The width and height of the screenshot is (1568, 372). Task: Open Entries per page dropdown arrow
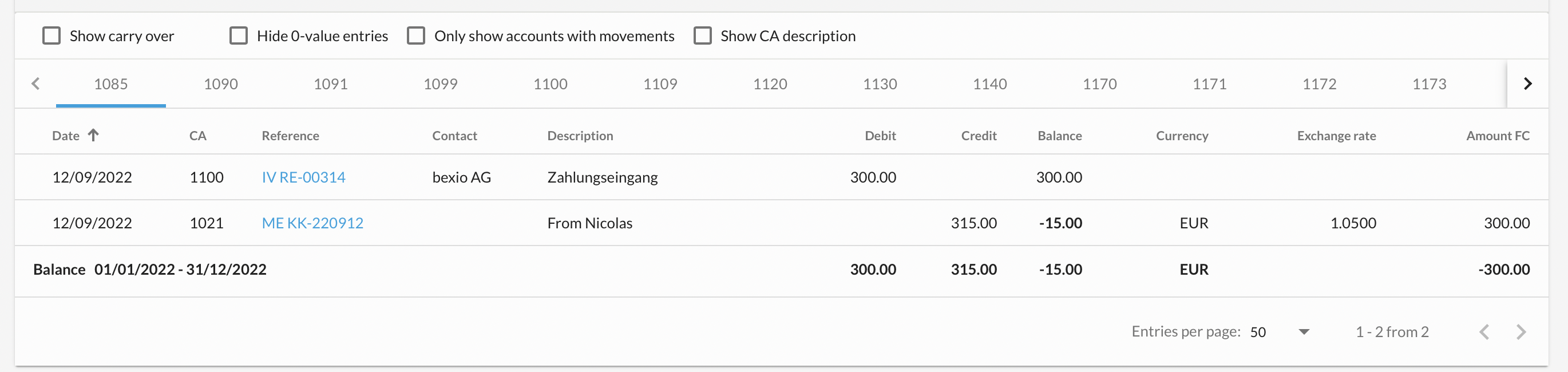pos(1304,332)
